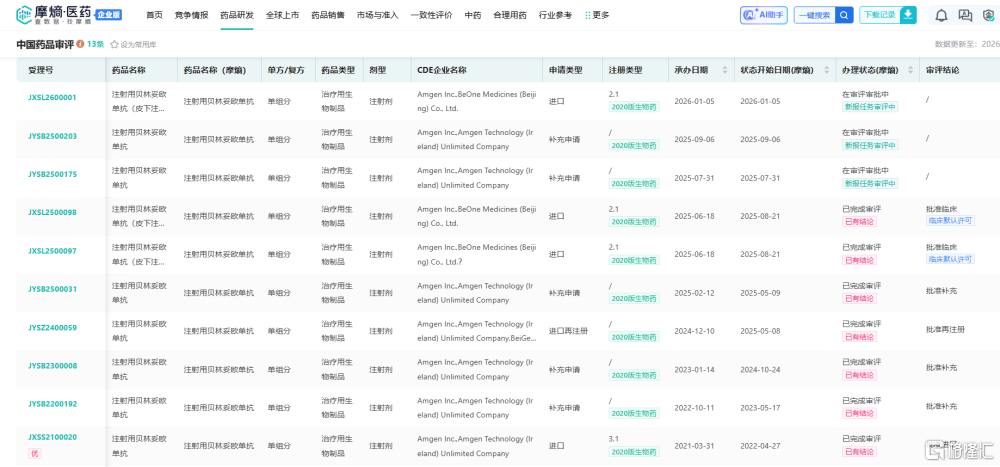The width and height of the screenshot is (1000, 467).
Task: Click date 2025-05-09 in JYSB2500031 row
Action: pos(761,292)
